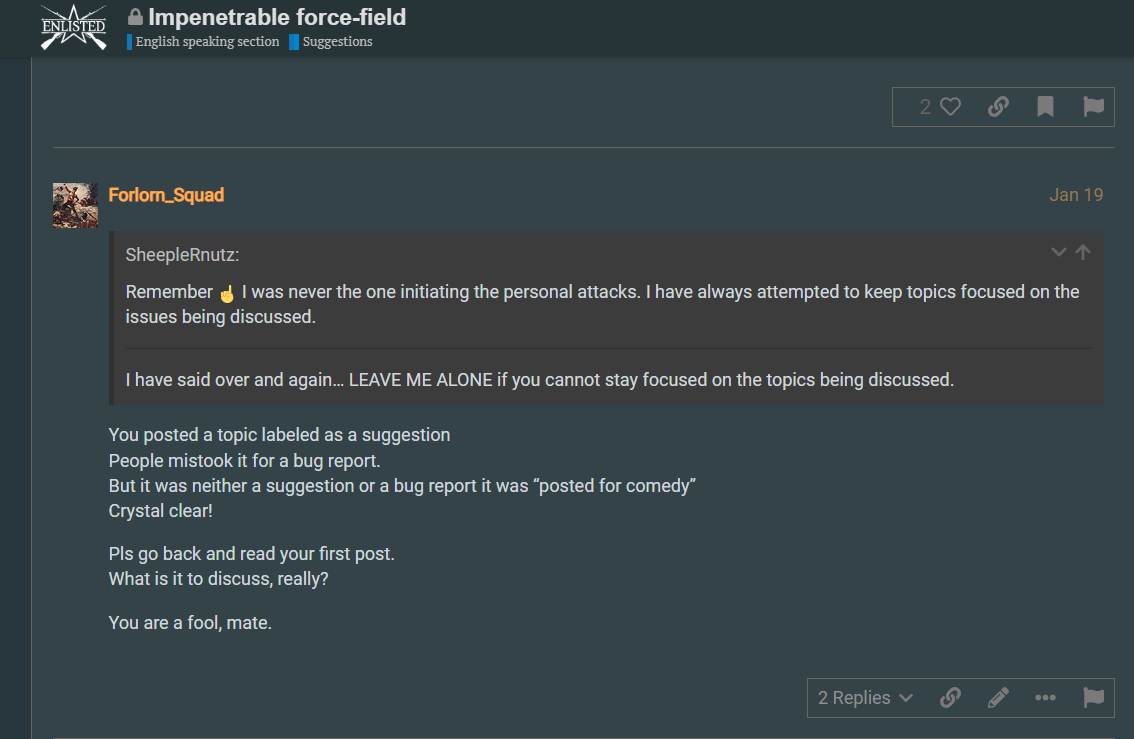Open the Jan 19 post date link
Screen dimensions: 1134x739
[1076, 195]
